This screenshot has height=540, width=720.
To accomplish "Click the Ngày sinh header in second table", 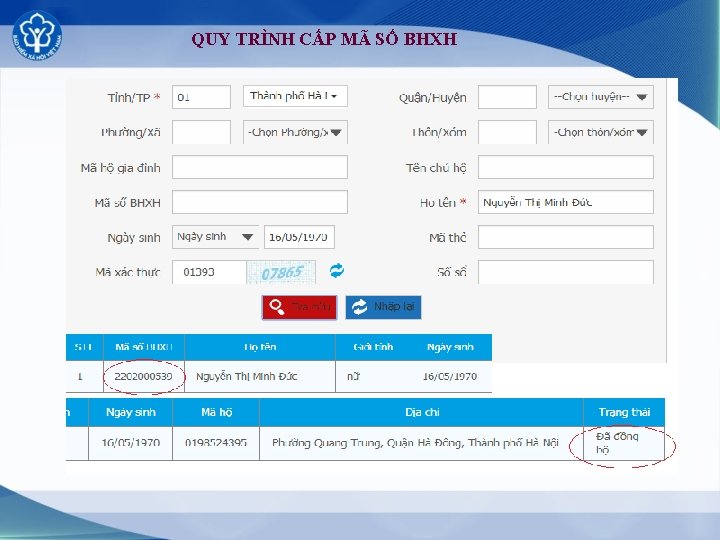I will (131, 412).
